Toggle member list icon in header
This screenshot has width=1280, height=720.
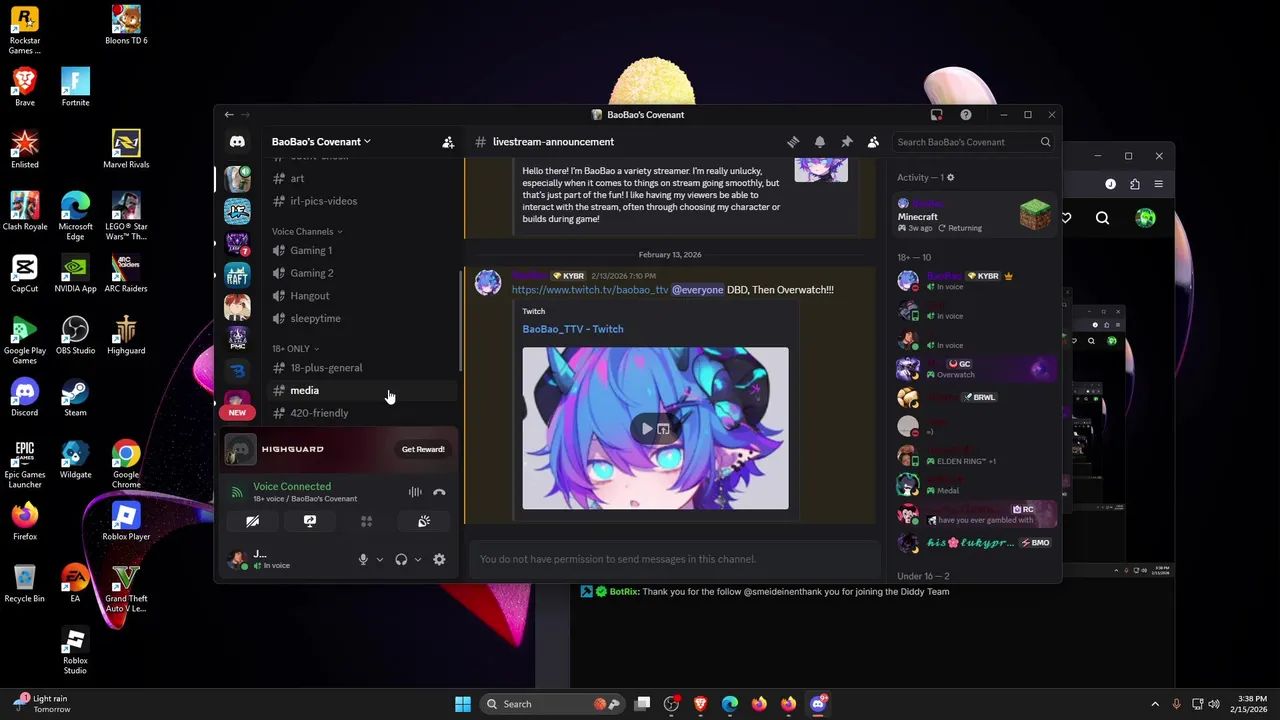873,142
